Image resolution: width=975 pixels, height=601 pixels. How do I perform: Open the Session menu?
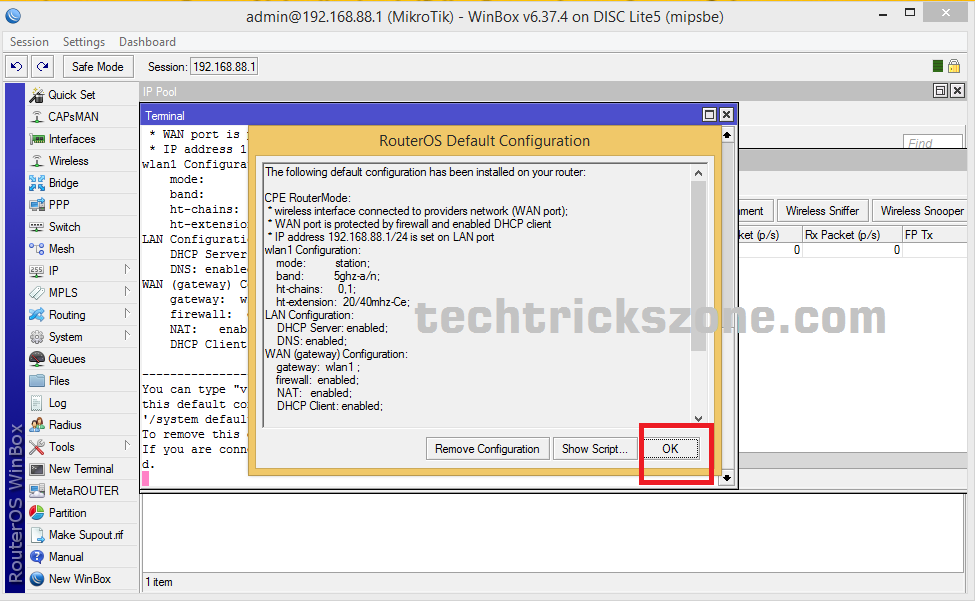coord(29,42)
